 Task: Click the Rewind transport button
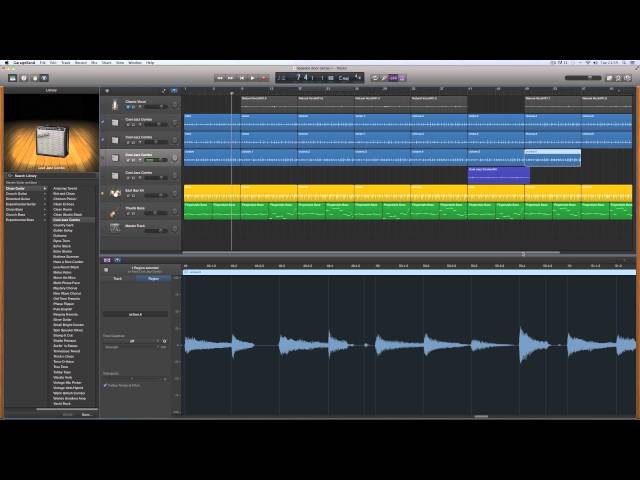220,78
